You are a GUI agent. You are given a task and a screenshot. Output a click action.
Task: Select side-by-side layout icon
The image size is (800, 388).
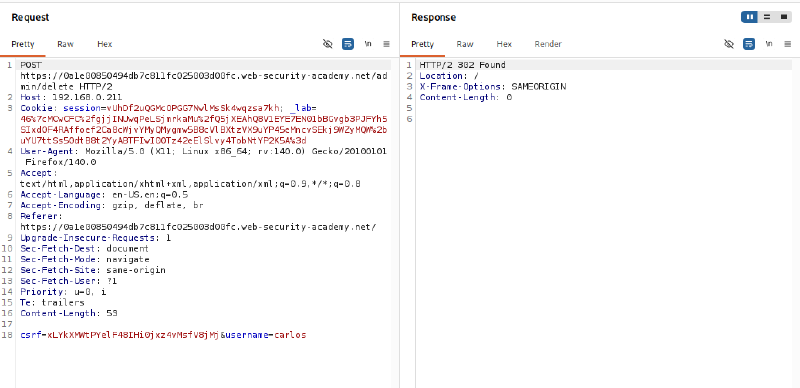point(749,17)
